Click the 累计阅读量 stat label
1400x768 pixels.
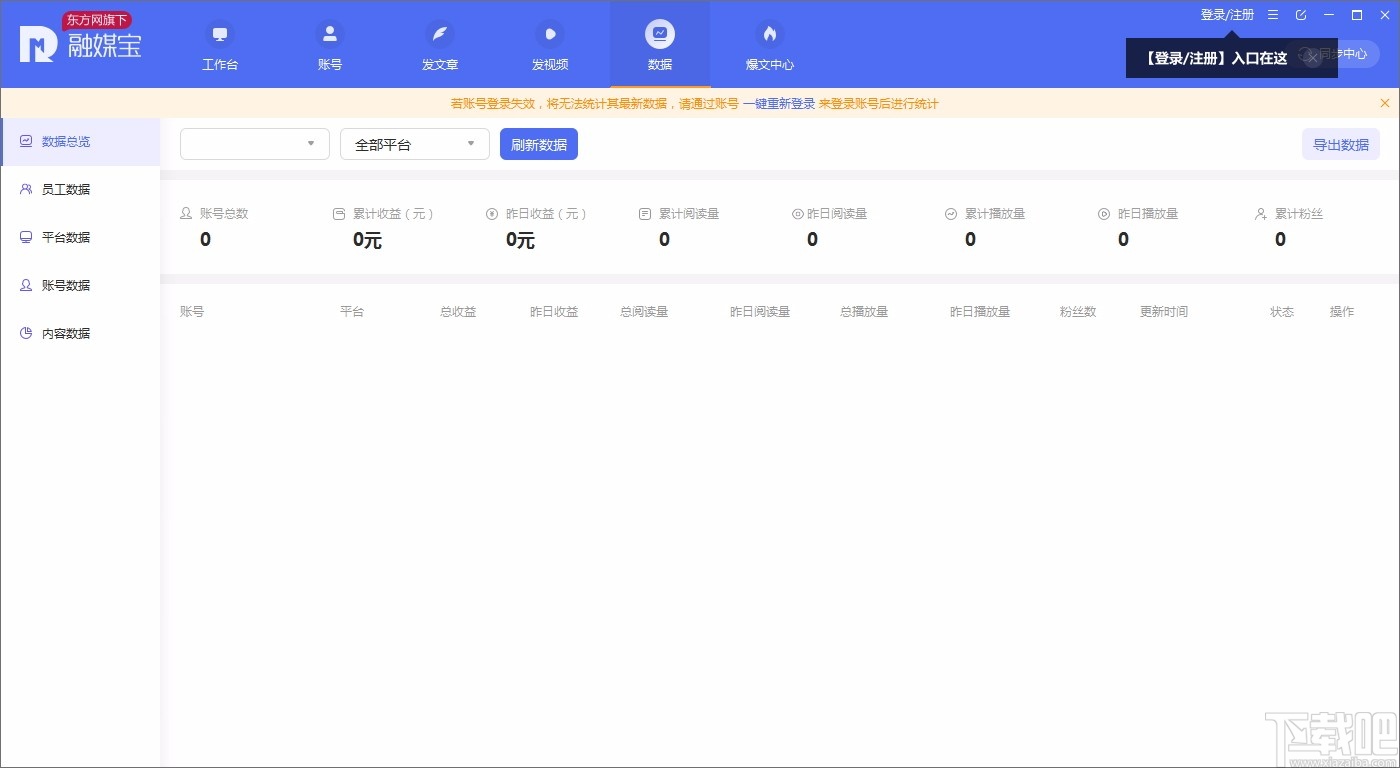pyautogui.click(x=689, y=214)
